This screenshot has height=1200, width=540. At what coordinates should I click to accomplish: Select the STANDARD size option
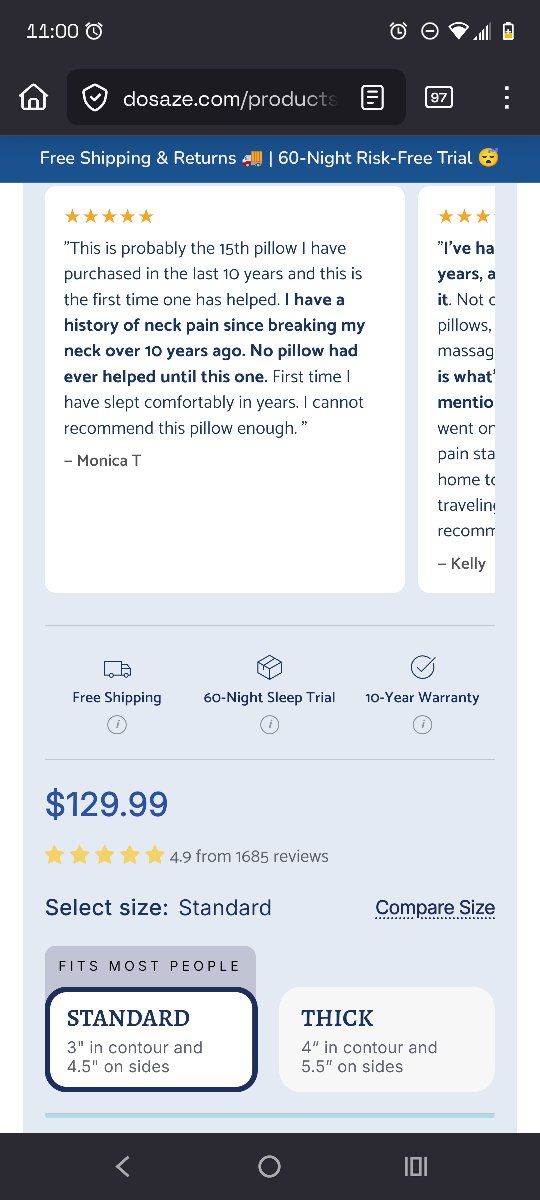[151, 1039]
